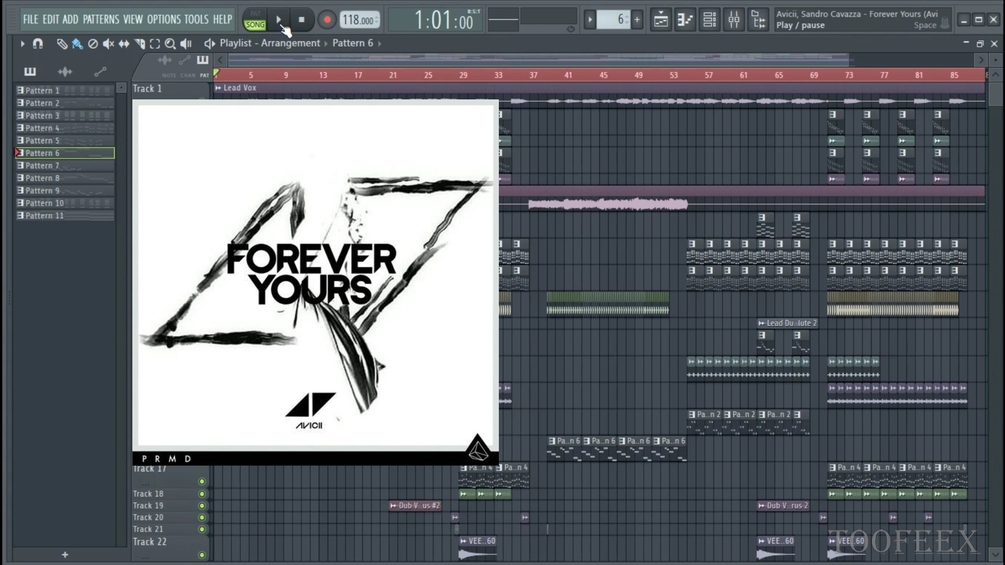The width and height of the screenshot is (1005, 565).
Task: Open the Browser / plugin picker view
Action: coord(758,20)
